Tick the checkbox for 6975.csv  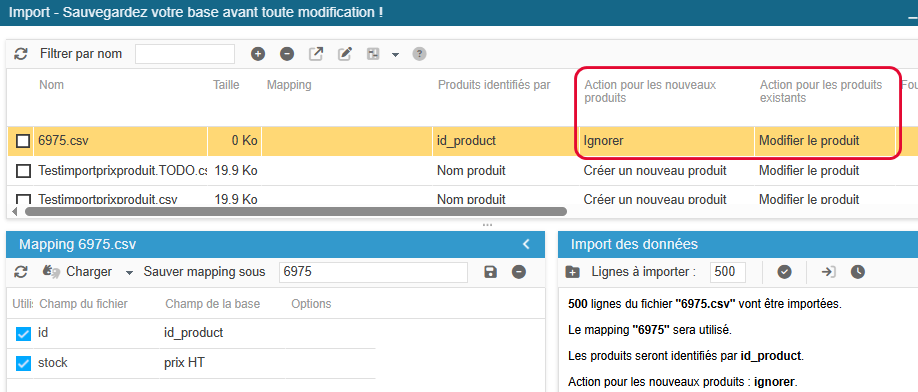pos(23,141)
